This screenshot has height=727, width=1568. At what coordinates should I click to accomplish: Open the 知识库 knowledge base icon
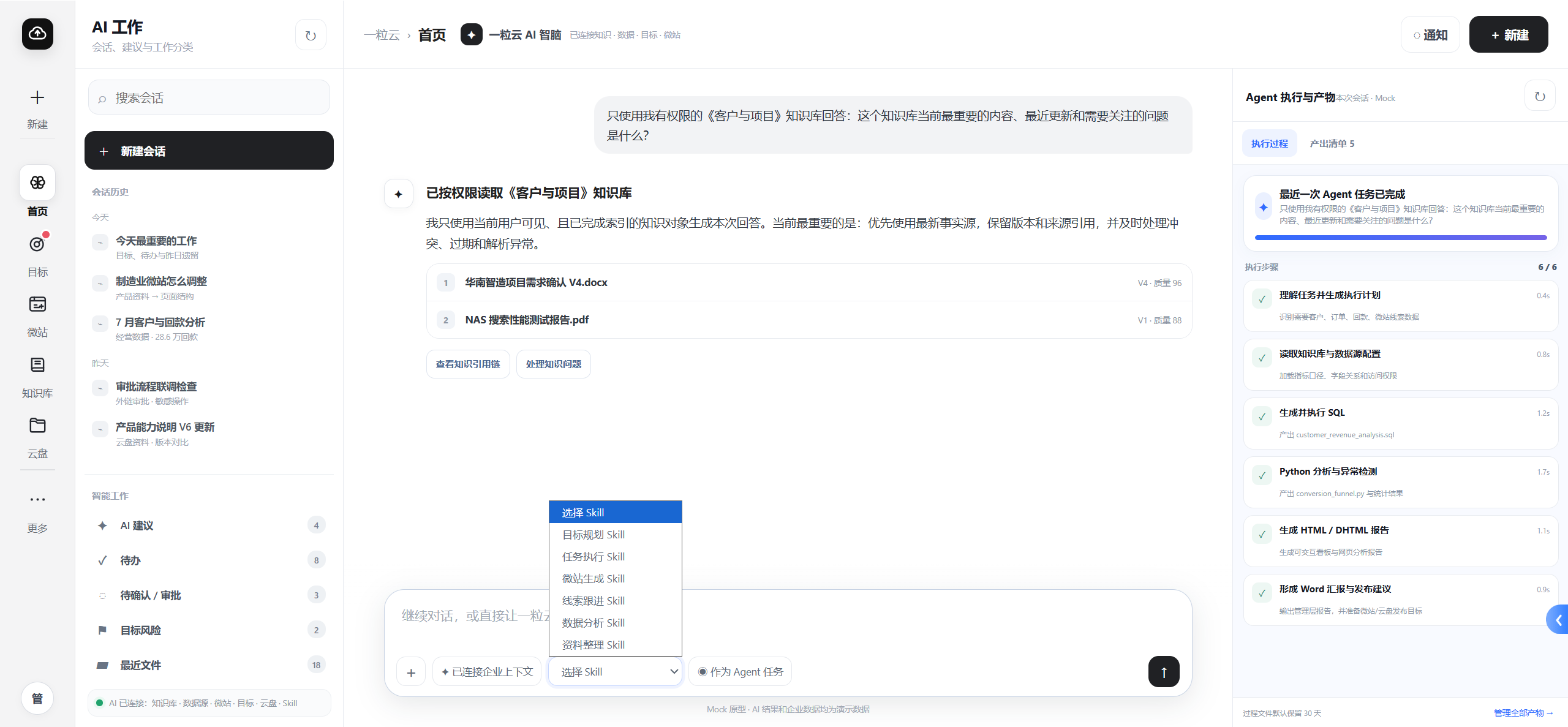point(37,365)
